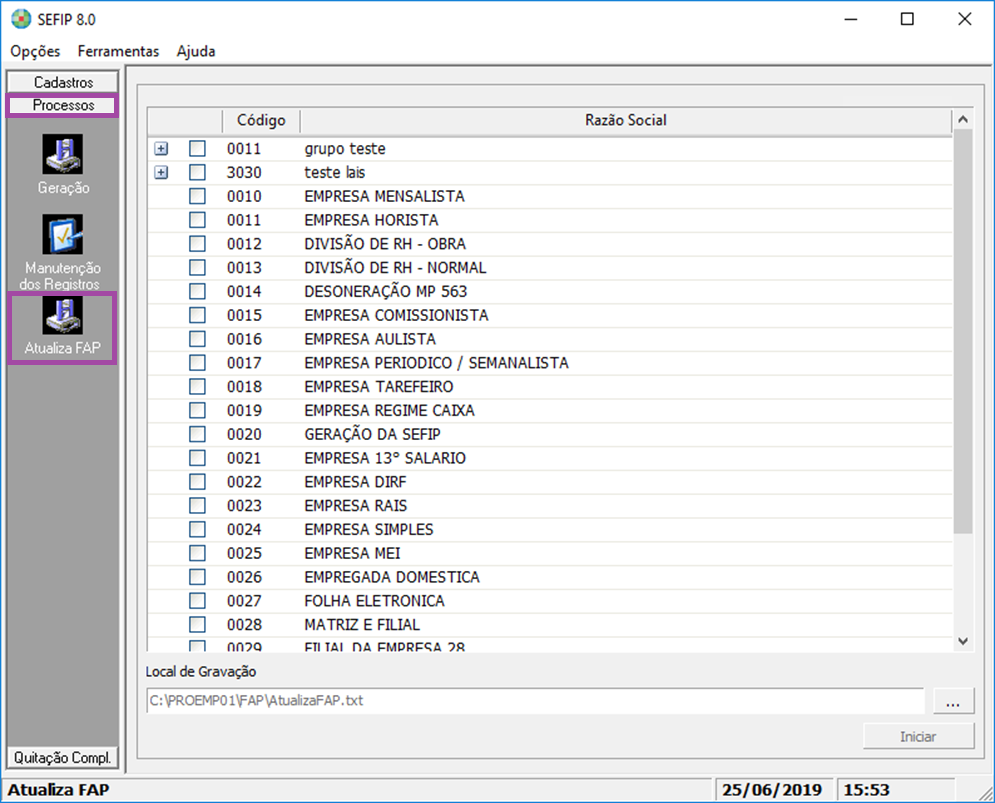This screenshot has height=803, width=995.
Task: Open the Quitação Compl. section
Action: point(63,757)
